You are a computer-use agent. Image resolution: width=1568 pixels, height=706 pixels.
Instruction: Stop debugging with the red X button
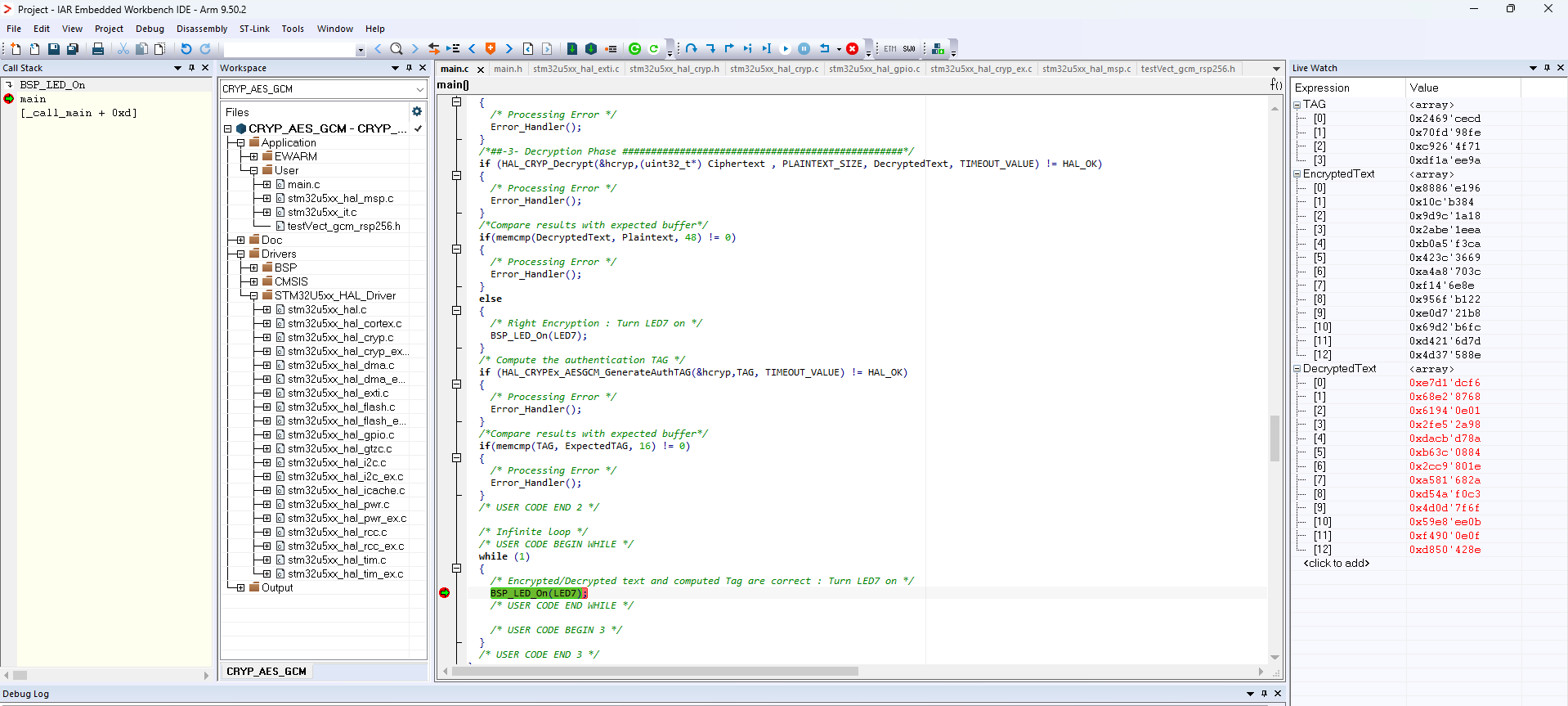pos(852,49)
